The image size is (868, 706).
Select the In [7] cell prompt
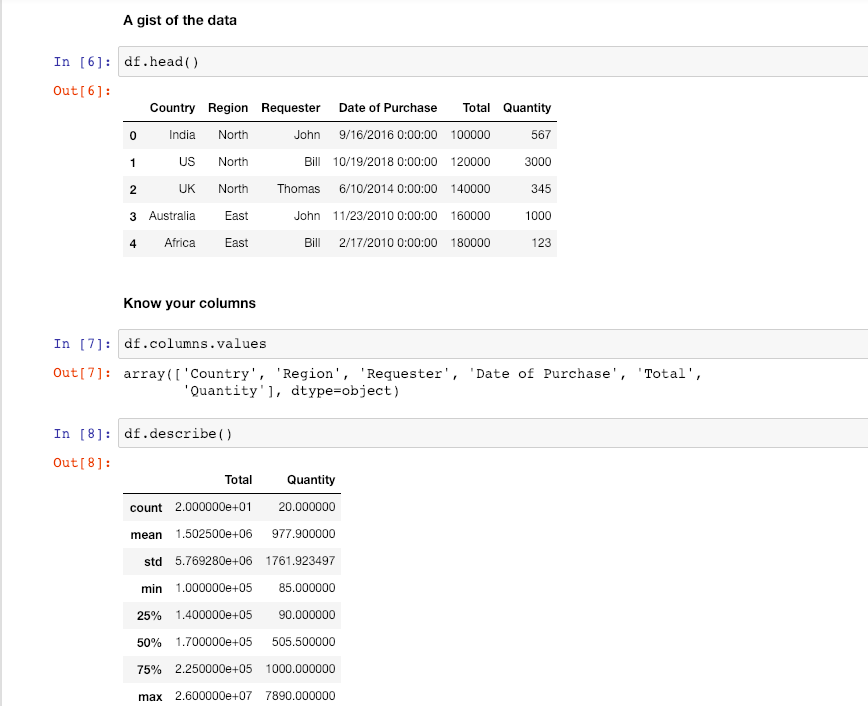click(82, 344)
